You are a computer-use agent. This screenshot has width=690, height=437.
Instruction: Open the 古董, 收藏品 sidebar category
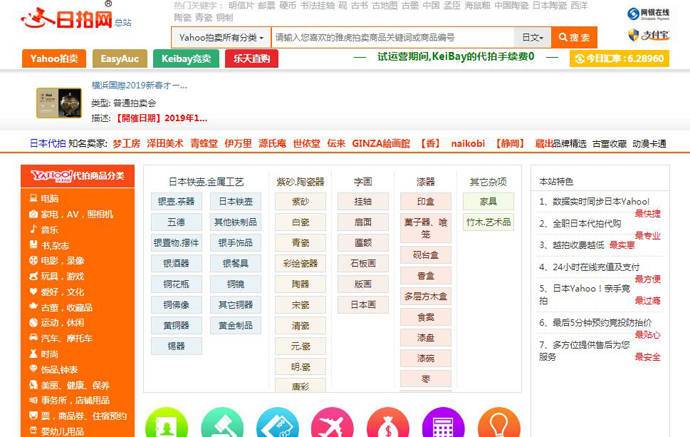61,307
